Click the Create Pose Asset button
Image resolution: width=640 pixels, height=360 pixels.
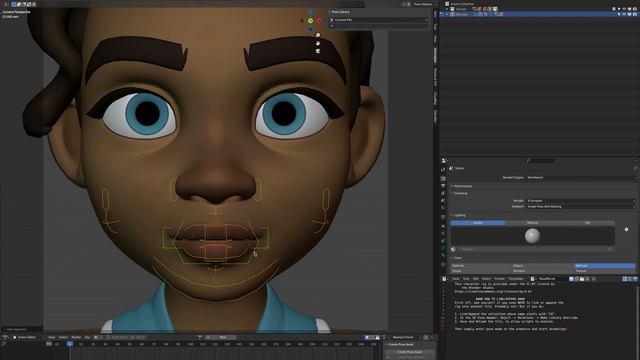[409, 351]
